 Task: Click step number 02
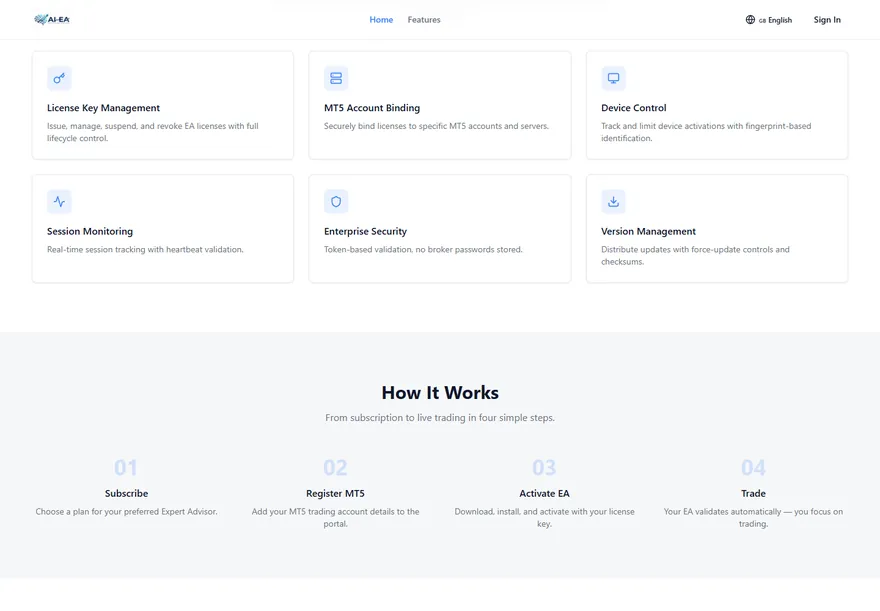tap(335, 467)
